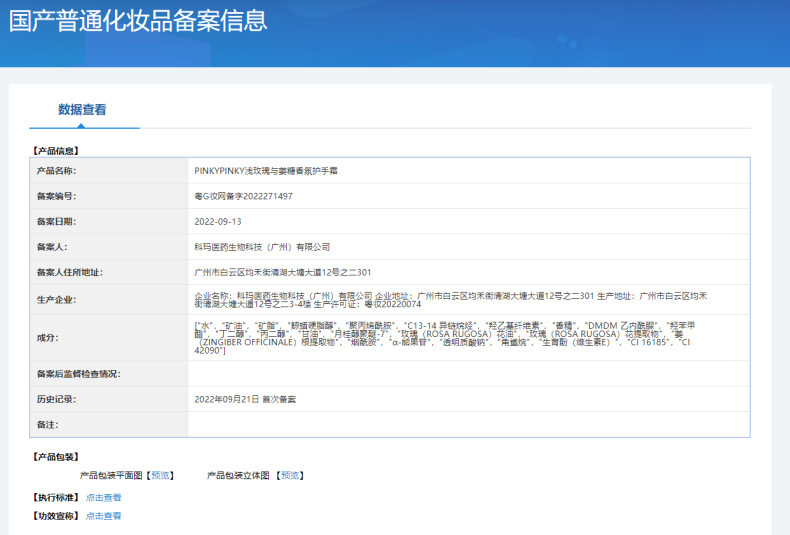790x535 pixels.
Task: Open the 数据查看 tab
Action: 82,110
